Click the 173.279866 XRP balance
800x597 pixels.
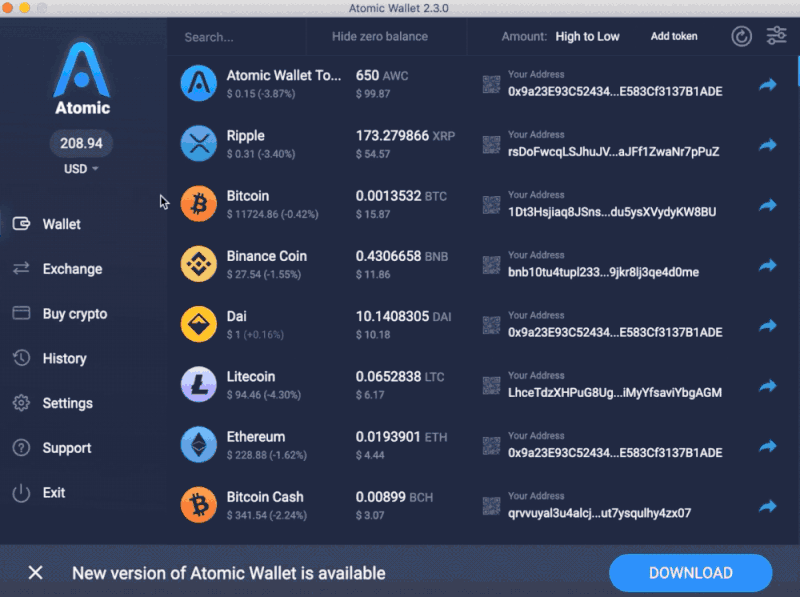pyautogui.click(x=405, y=136)
